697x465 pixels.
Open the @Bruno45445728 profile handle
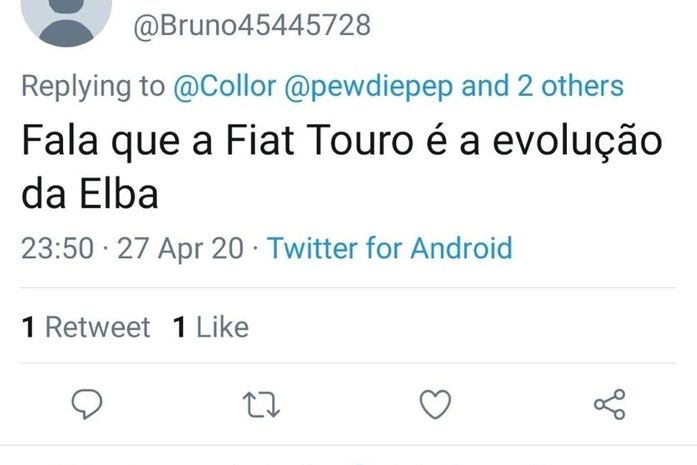252,26
